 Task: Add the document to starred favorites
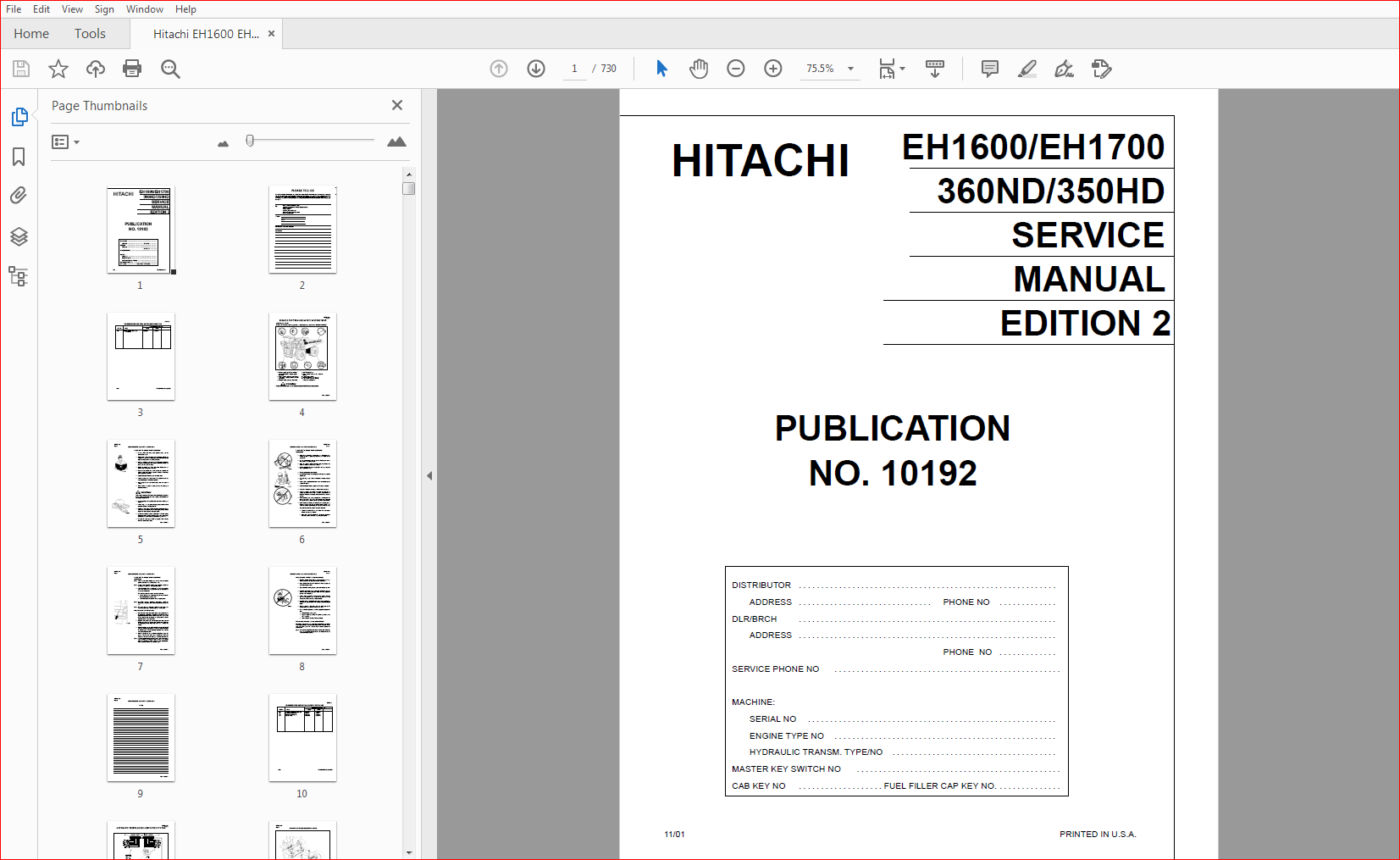(58, 69)
